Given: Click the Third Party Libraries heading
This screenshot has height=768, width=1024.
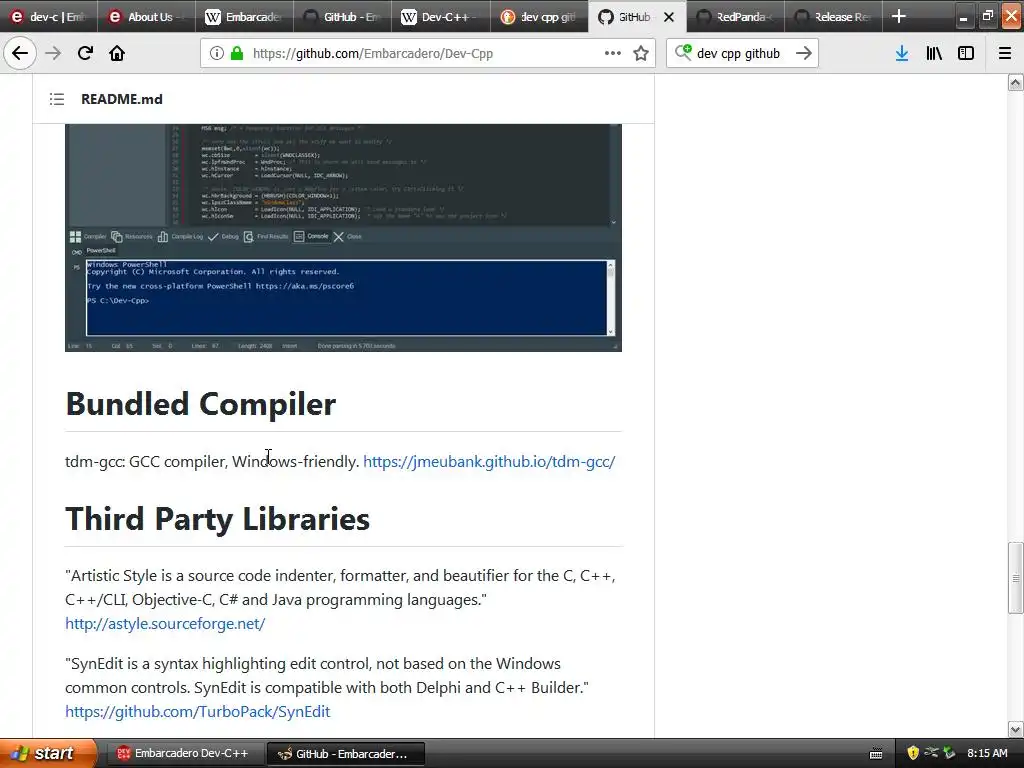Looking at the screenshot, I should pos(217,519).
